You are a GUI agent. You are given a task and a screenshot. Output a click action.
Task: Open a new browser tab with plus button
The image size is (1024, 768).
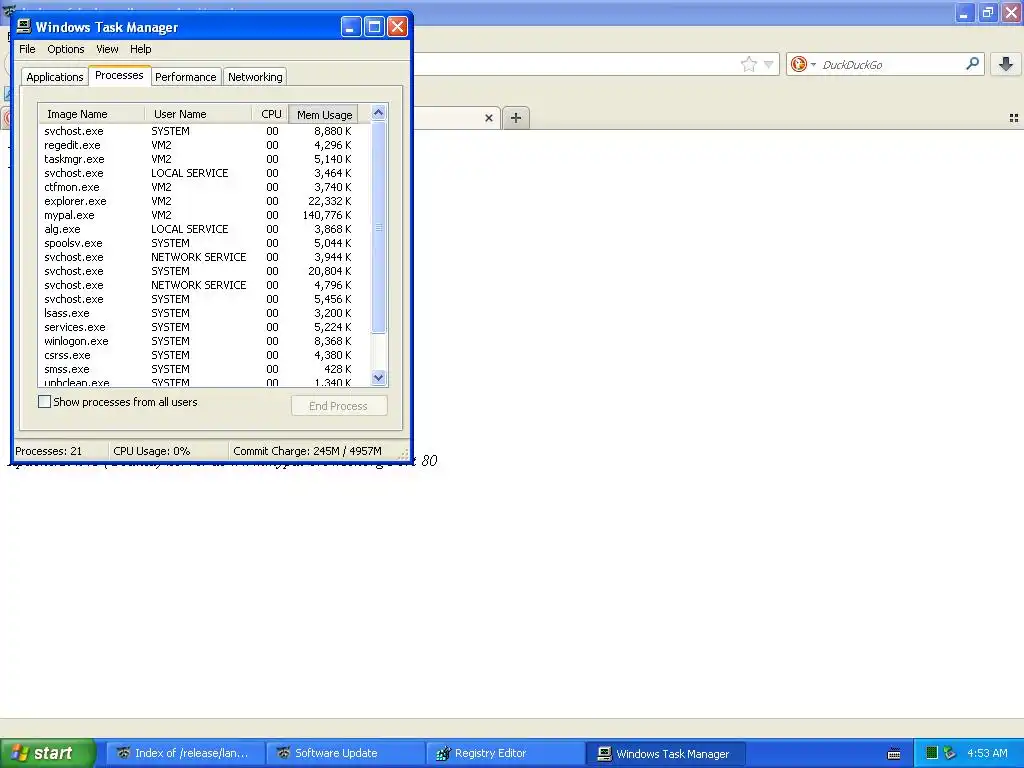(x=516, y=118)
